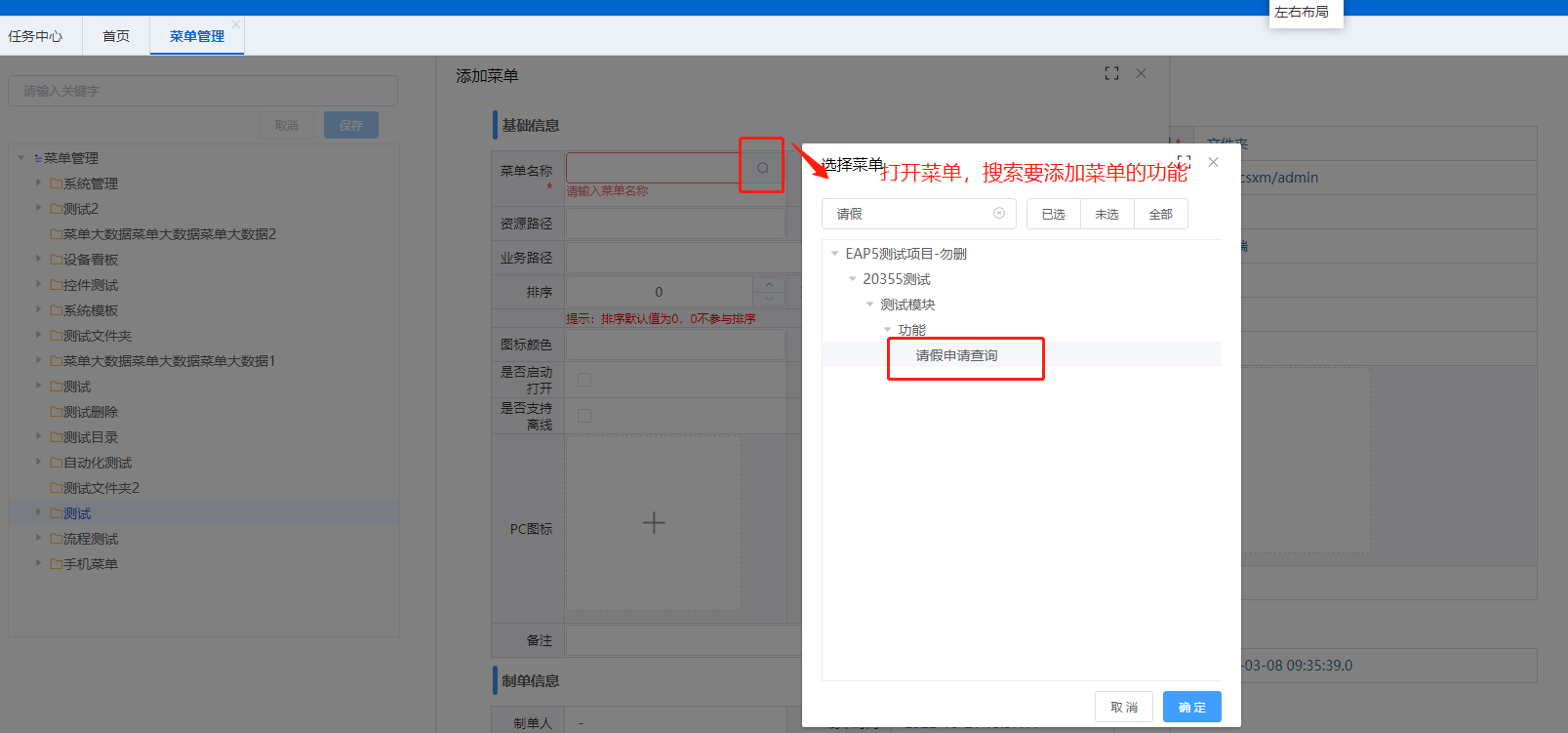Close the 选择菜单 dialog with the X icon
The image size is (1568, 733).
click(1213, 162)
